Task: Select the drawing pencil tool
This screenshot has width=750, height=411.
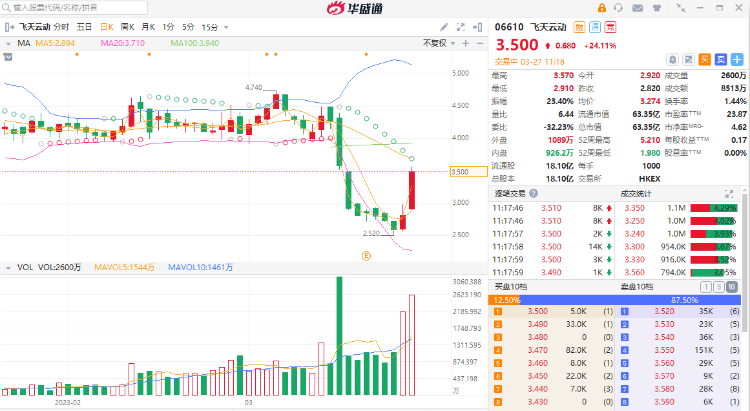Action: (444, 27)
